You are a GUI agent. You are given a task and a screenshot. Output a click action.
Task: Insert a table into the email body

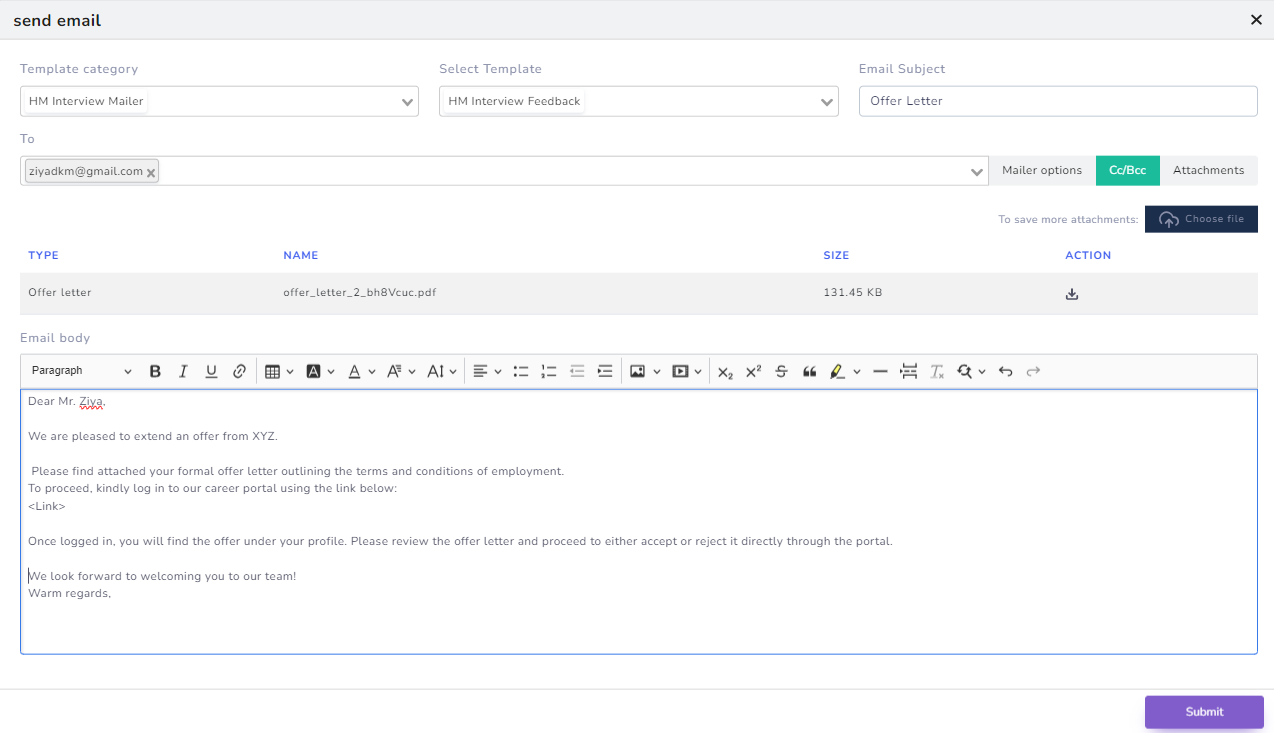(x=272, y=371)
